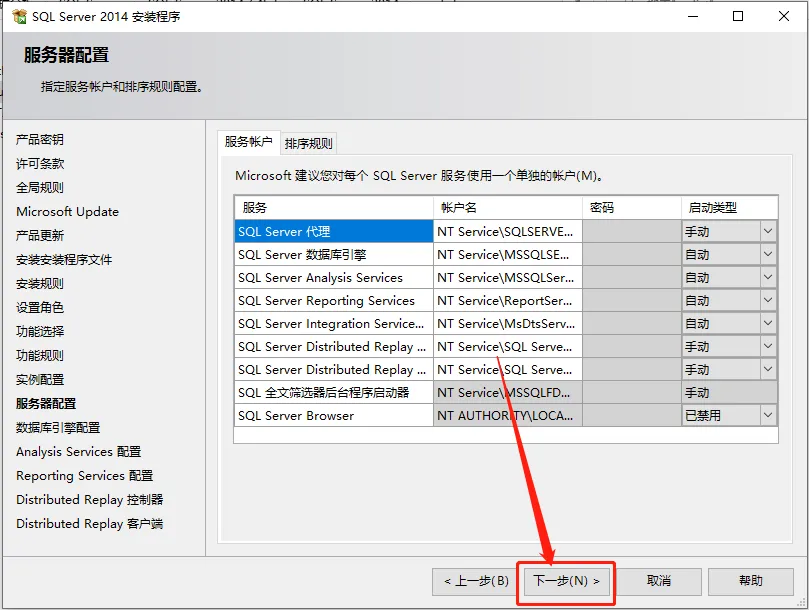809x610 pixels.
Task: Click 功能规则 step in sidebar
Action: click(x=40, y=356)
